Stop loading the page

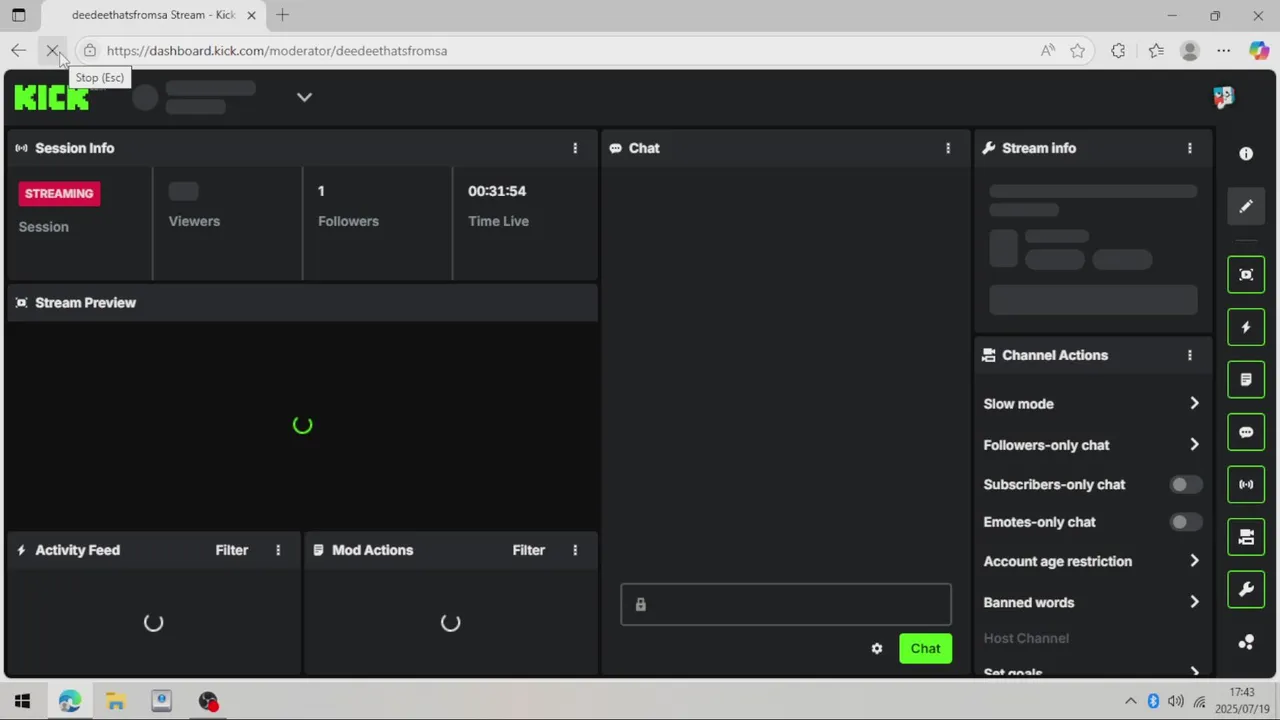click(53, 50)
